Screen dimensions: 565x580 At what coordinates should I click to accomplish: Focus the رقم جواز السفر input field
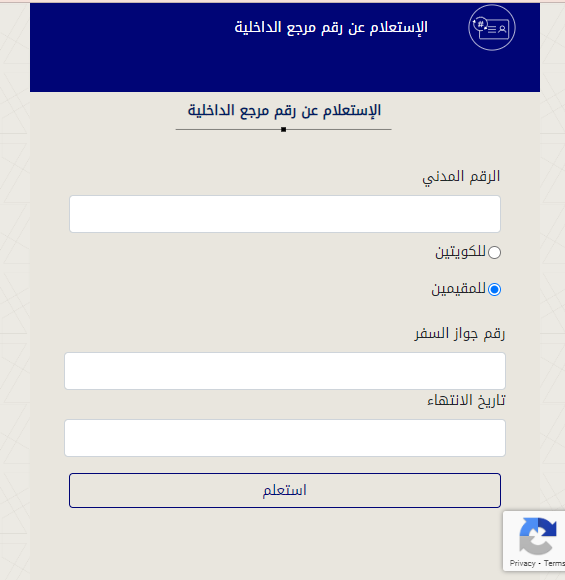point(285,371)
